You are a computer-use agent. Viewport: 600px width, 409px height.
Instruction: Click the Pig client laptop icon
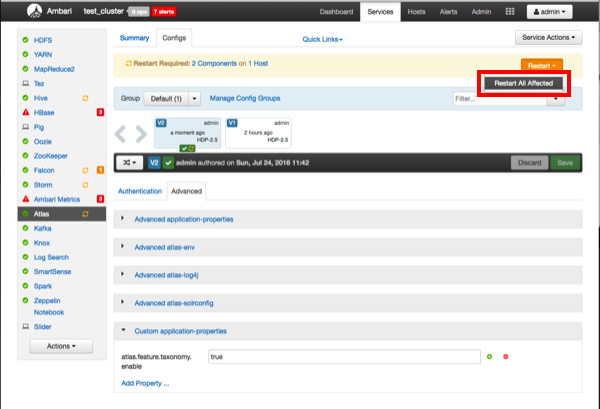(x=26, y=127)
